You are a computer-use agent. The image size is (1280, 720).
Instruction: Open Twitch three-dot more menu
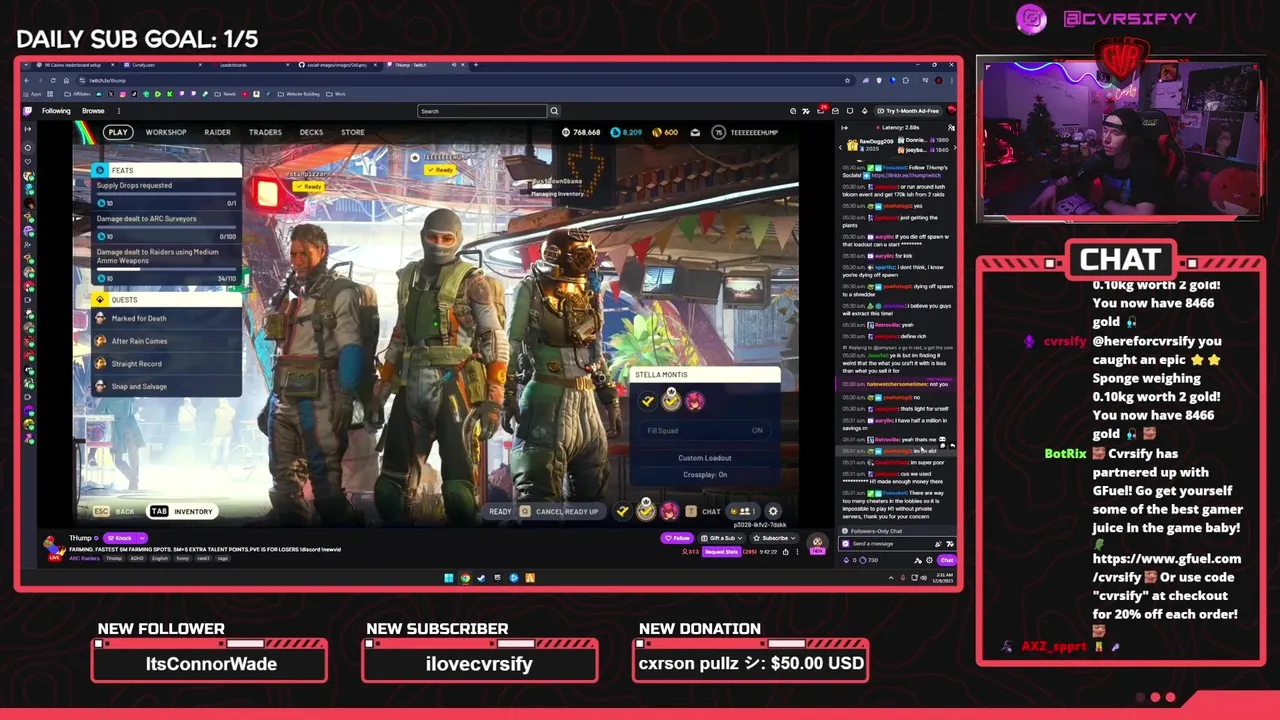[119, 111]
